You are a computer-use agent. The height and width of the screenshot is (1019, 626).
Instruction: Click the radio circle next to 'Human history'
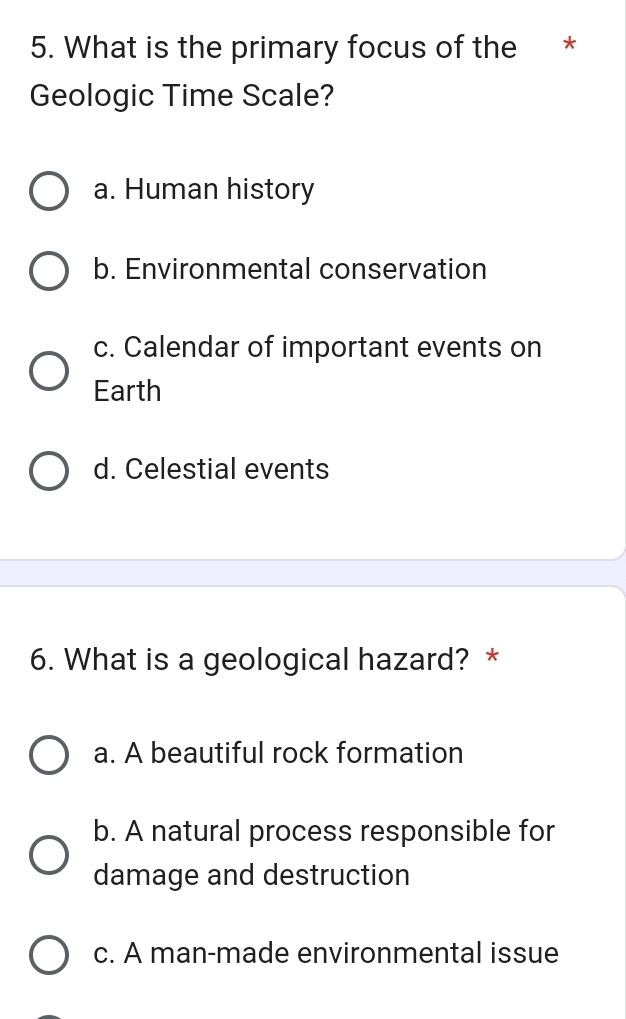click(49, 191)
